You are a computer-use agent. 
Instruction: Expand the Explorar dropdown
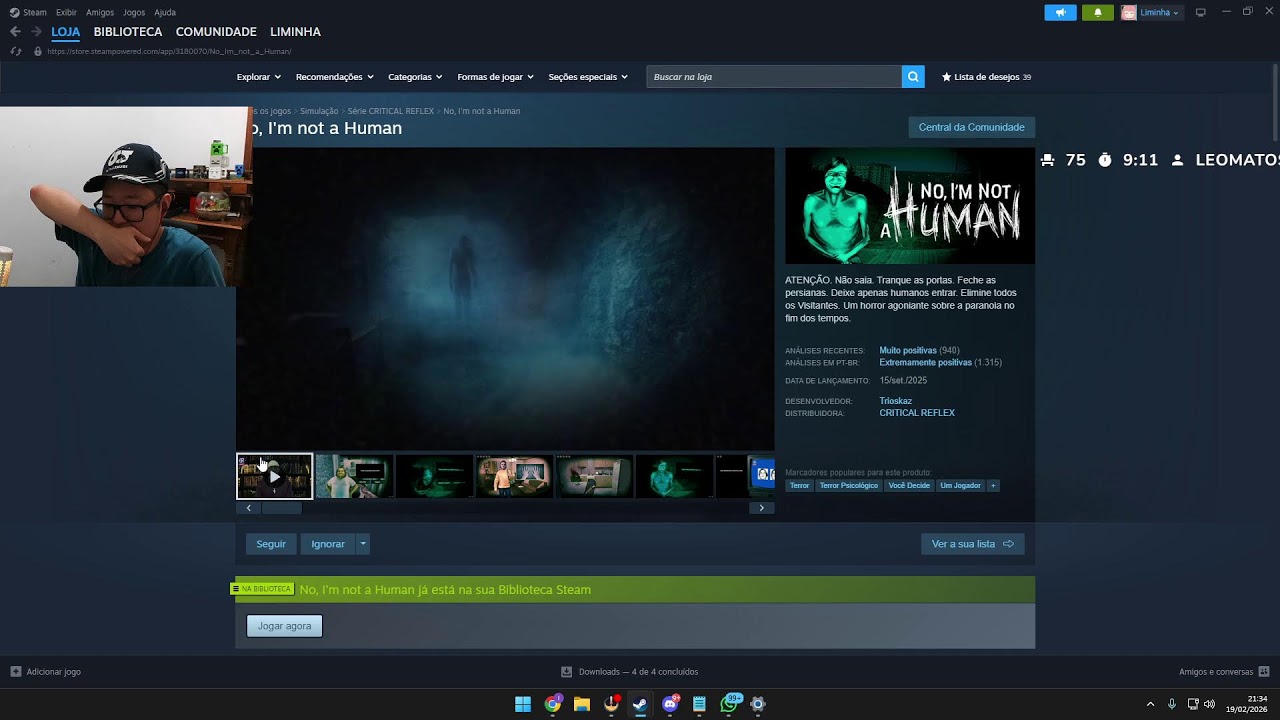(258, 77)
